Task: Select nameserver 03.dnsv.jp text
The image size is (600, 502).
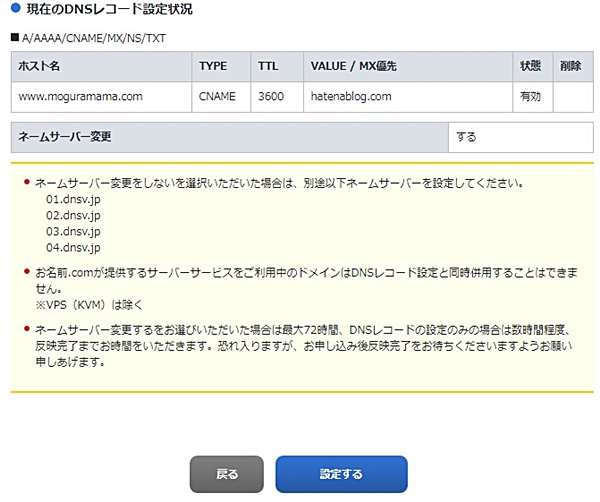Action: pyautogui.click(x=73, y=231)
